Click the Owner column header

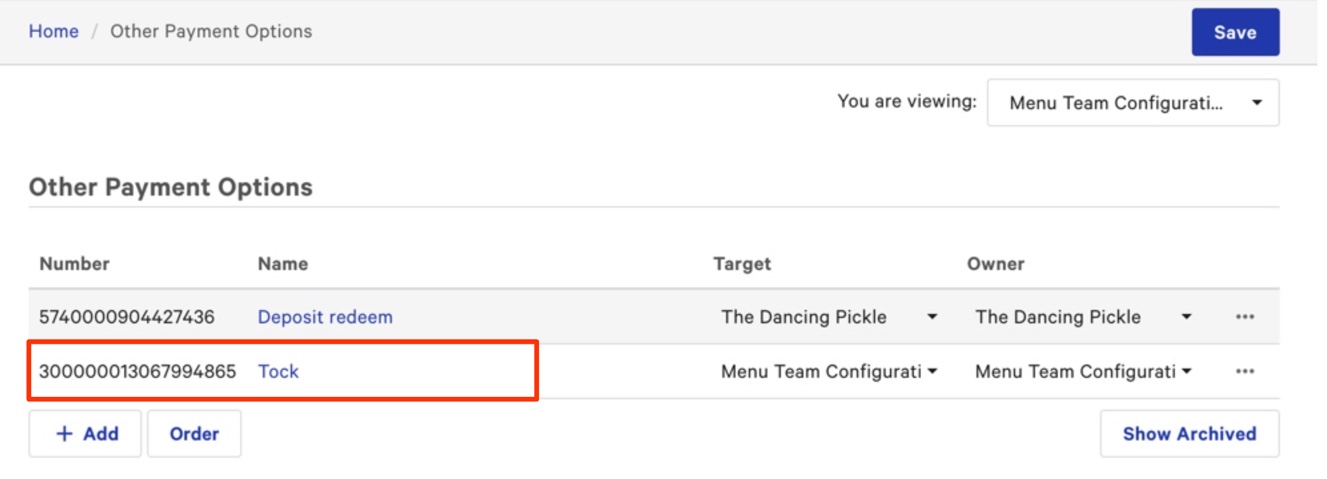click(x=995, y=264)
